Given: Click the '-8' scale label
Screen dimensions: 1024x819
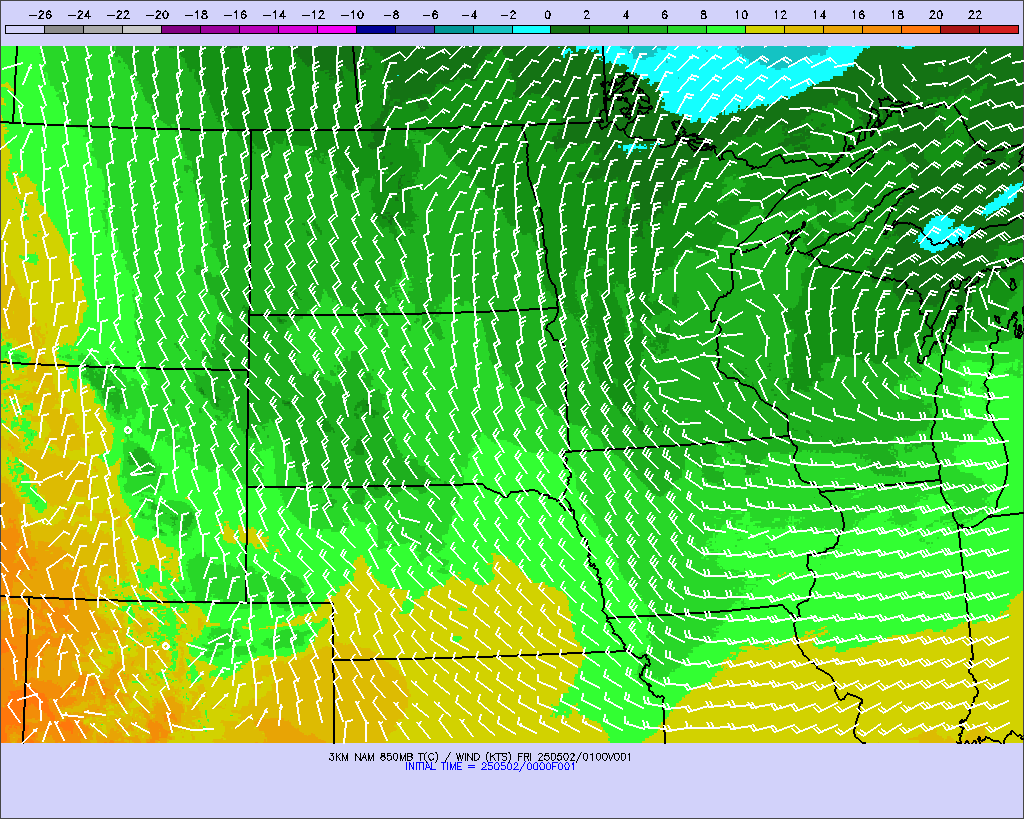Looking at the screenshot, I should point(392,15).
